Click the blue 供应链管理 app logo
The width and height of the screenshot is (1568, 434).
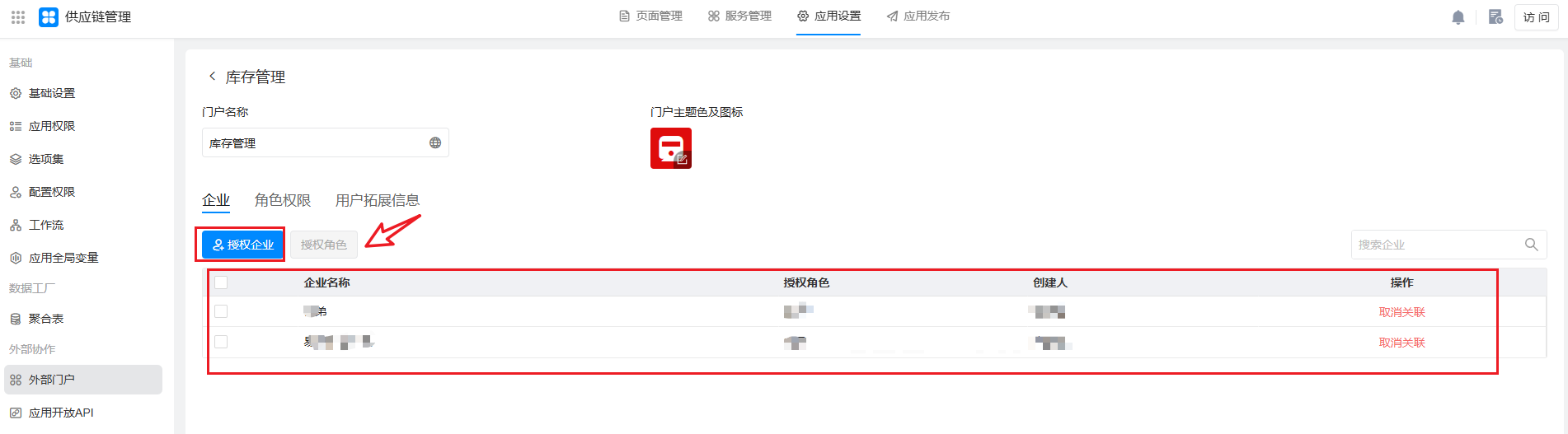pos(49,16)
